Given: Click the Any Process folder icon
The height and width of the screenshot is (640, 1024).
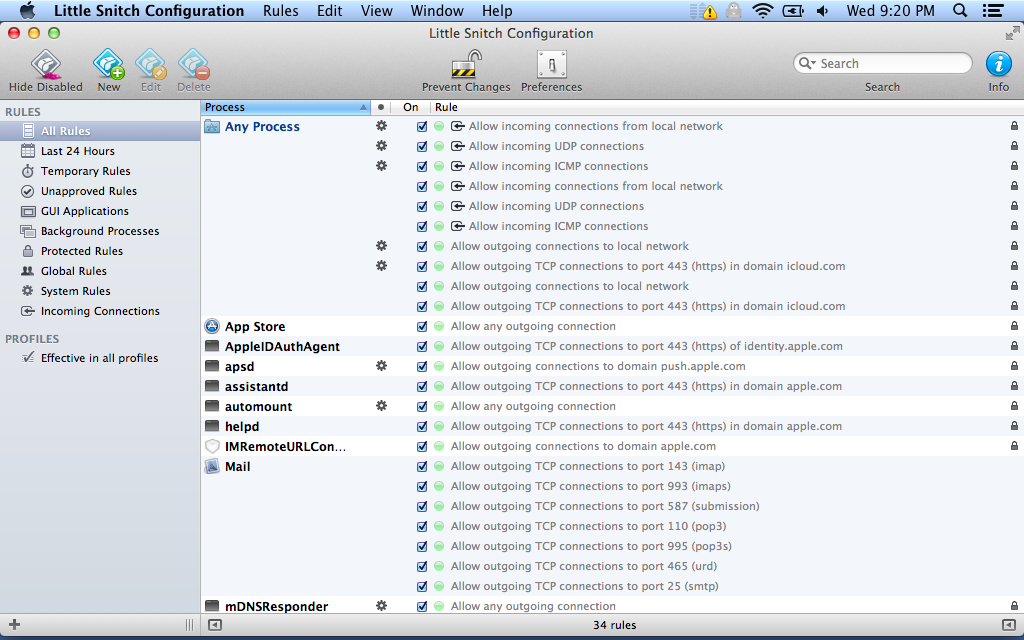Looking at the screenshot, I should [212, 126].
